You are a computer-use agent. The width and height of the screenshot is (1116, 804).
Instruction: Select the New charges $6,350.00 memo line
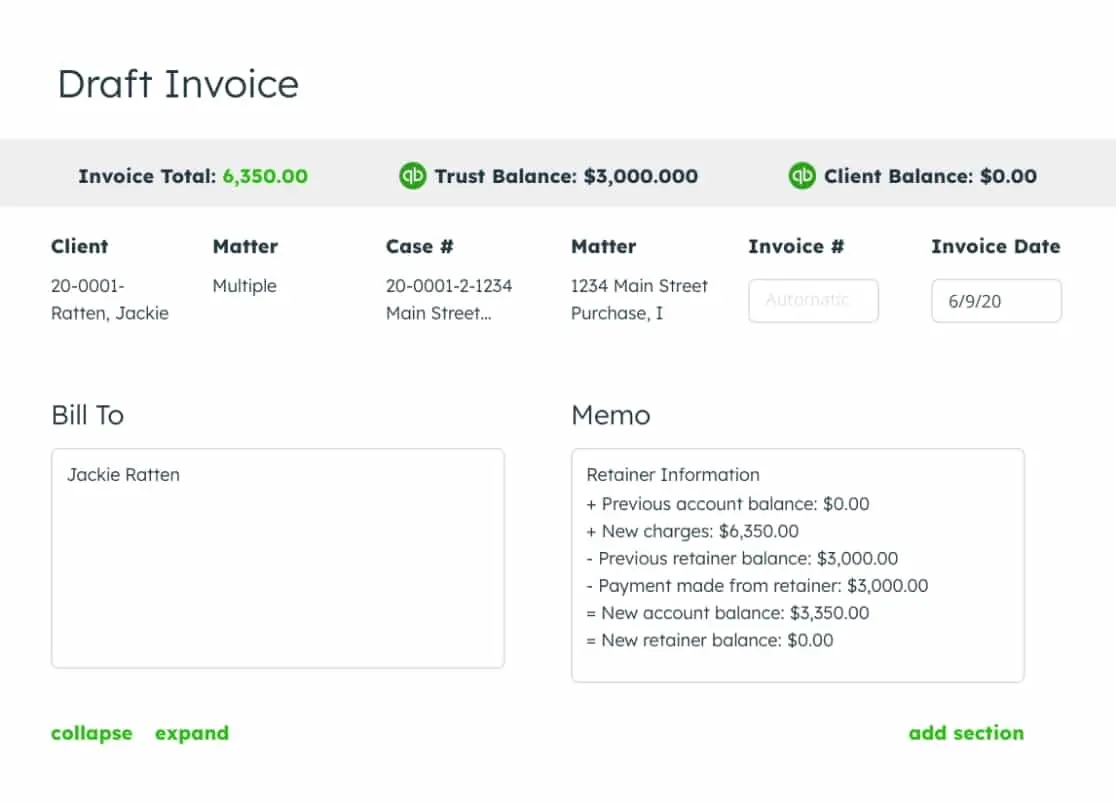click(x=692, y=531)
